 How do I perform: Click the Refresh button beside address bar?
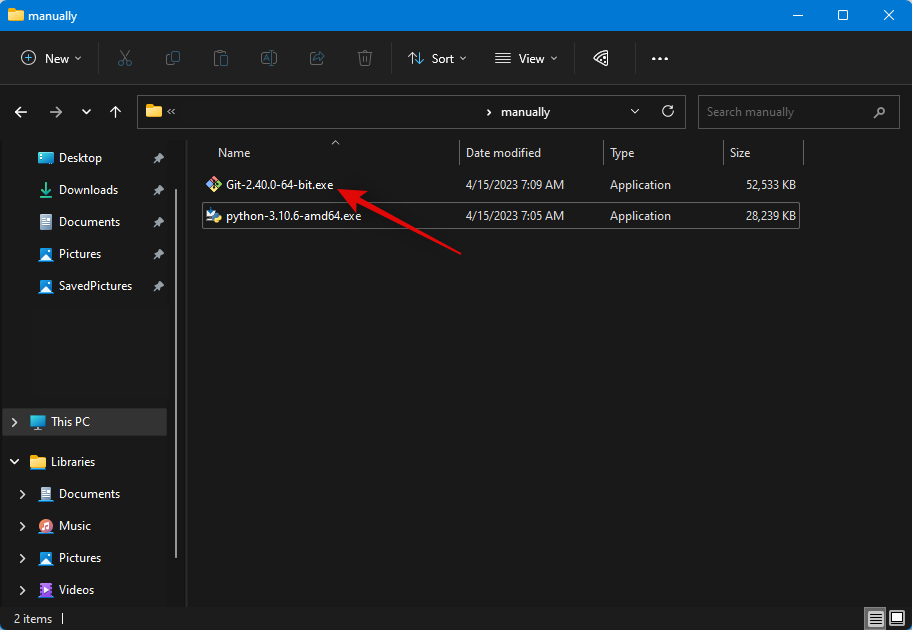(x=668, y=112)
